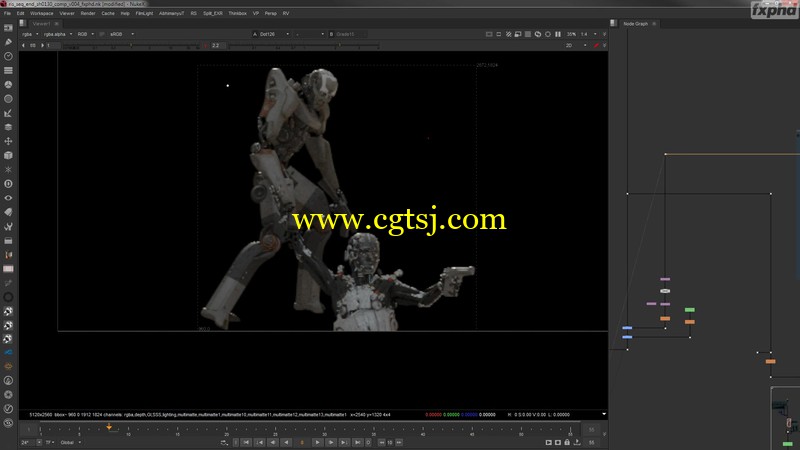Open the A input Dot126 dropdown

click(274, 34)
